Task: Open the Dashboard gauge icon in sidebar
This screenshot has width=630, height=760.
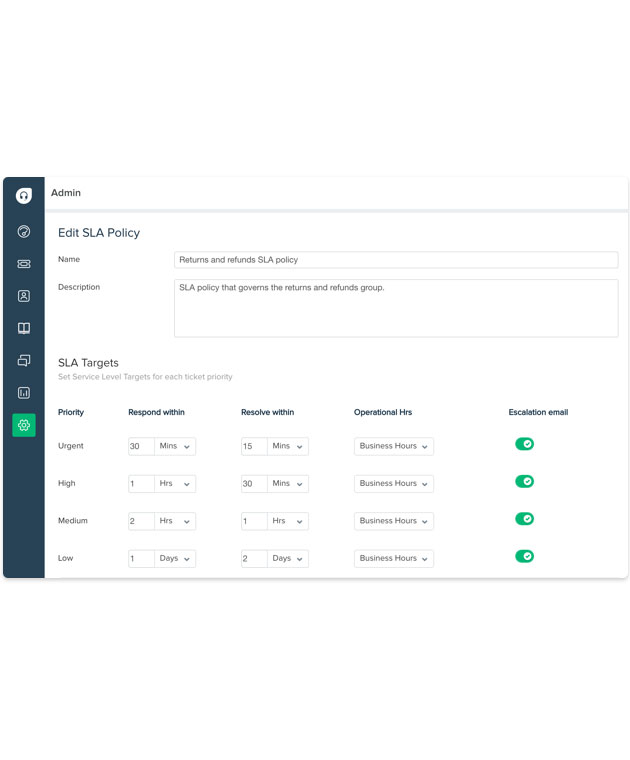Action: pos(24,232)
